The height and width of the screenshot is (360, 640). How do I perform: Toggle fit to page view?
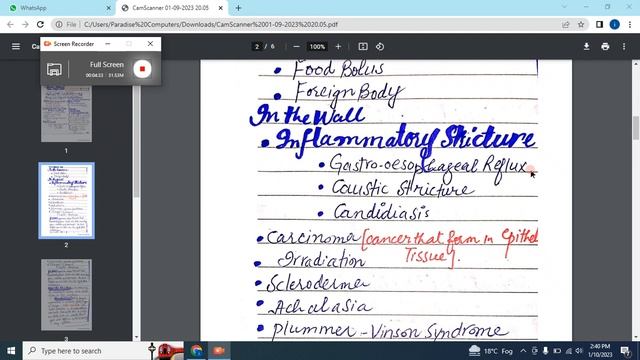(363, 47)
